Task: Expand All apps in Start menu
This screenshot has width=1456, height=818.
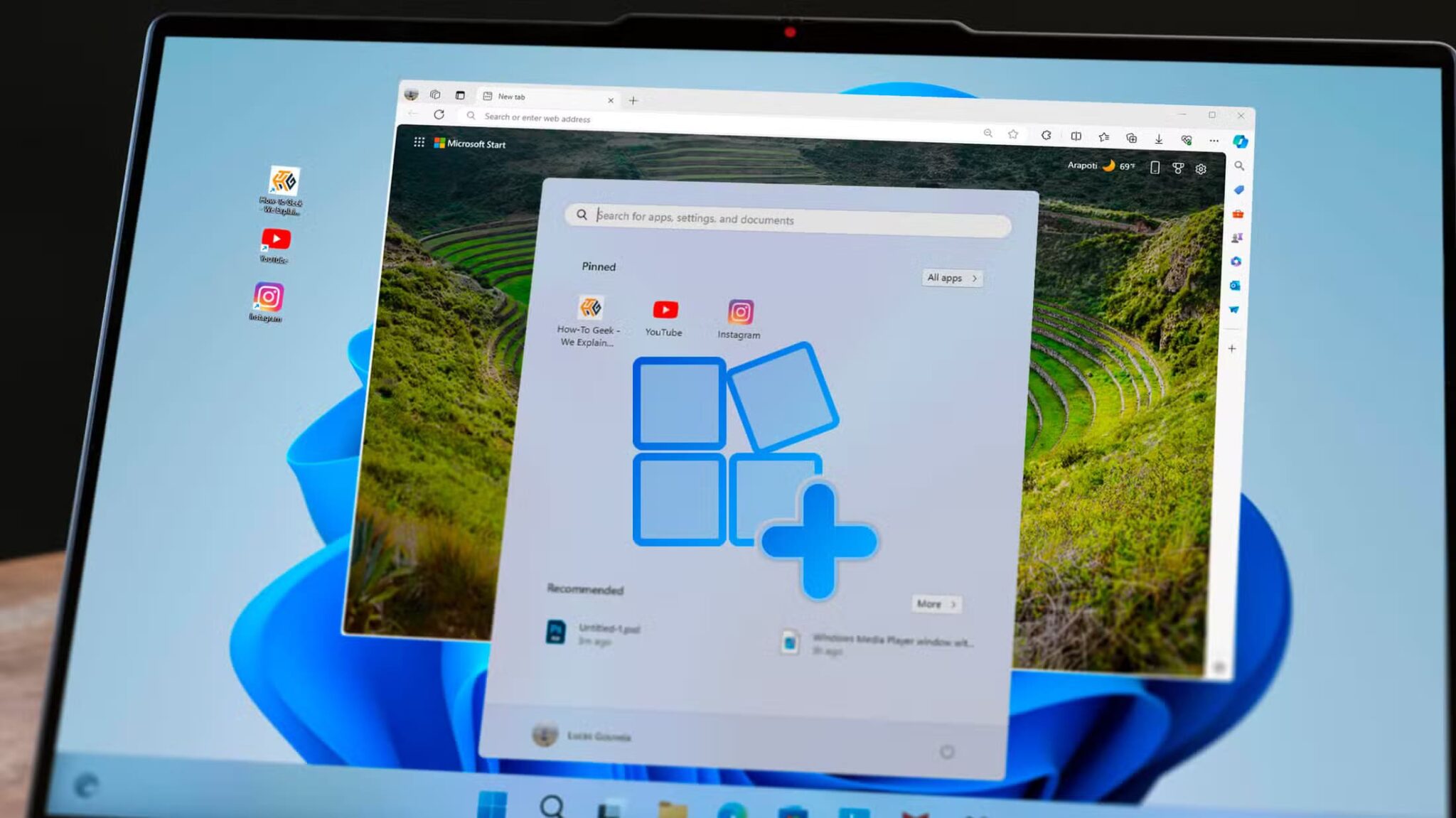Action: point(951,278)
